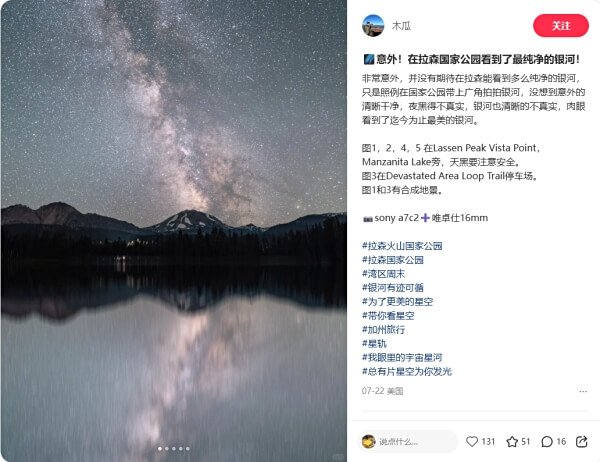Open the 木瓜 author profile avatar
600x462 pixels.
point(373,26)
